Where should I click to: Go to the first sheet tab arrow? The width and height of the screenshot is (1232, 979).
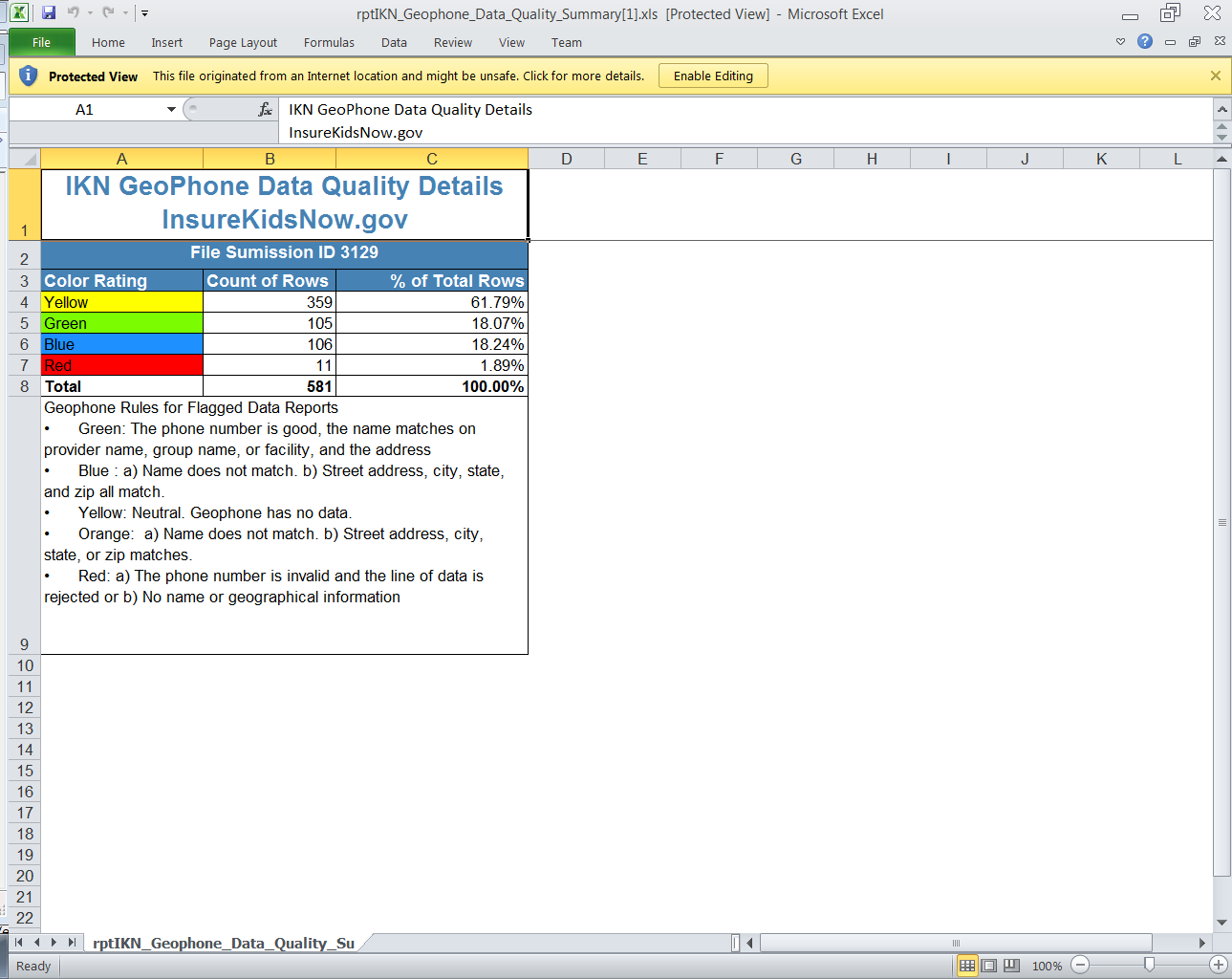tap(18, 943)
